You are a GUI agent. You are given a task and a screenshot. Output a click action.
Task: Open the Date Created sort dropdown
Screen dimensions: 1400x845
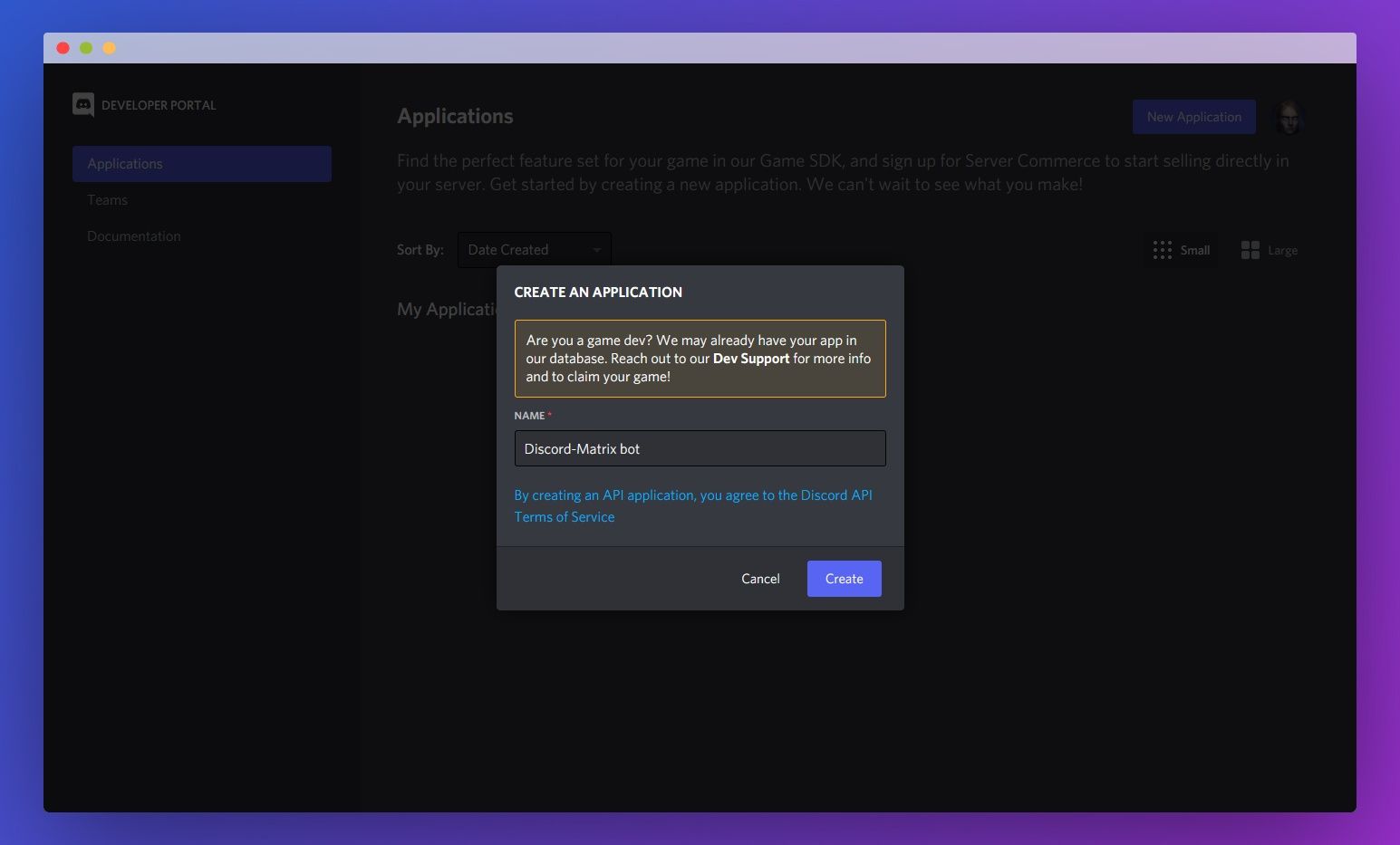pyautogui.click(x=534, y=250)
